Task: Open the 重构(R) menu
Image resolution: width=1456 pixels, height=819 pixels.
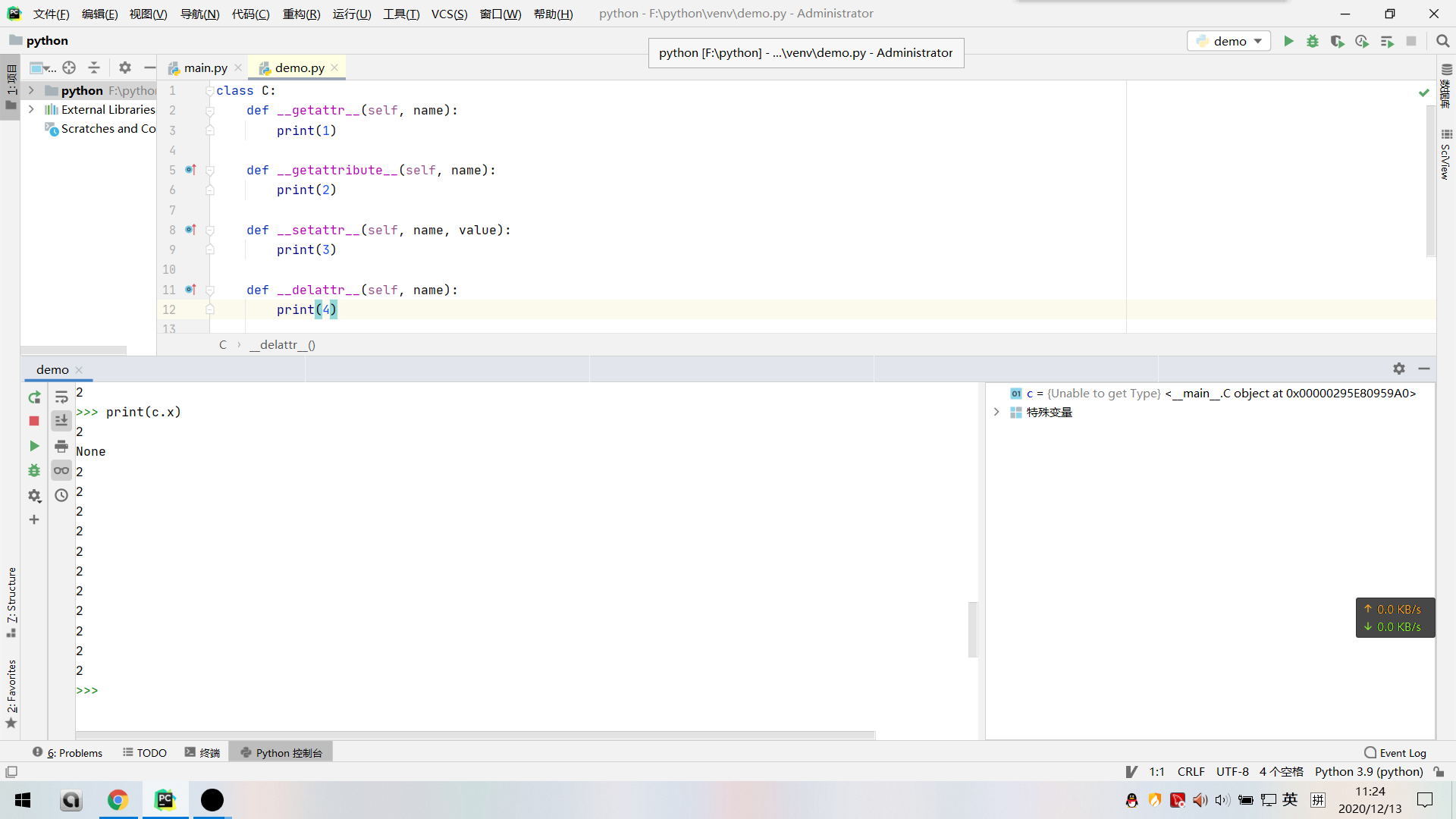Action: coord(301,14)
